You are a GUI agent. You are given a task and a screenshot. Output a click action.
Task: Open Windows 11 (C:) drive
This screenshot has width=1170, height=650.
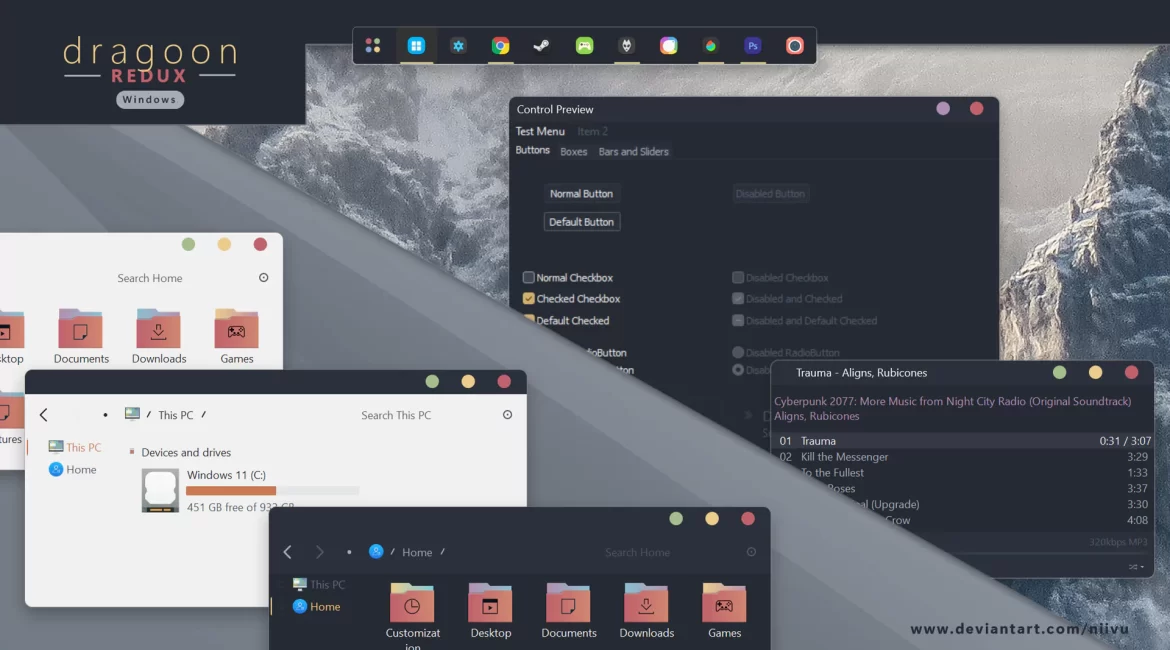pyautogui.click(x=161, y=490)
